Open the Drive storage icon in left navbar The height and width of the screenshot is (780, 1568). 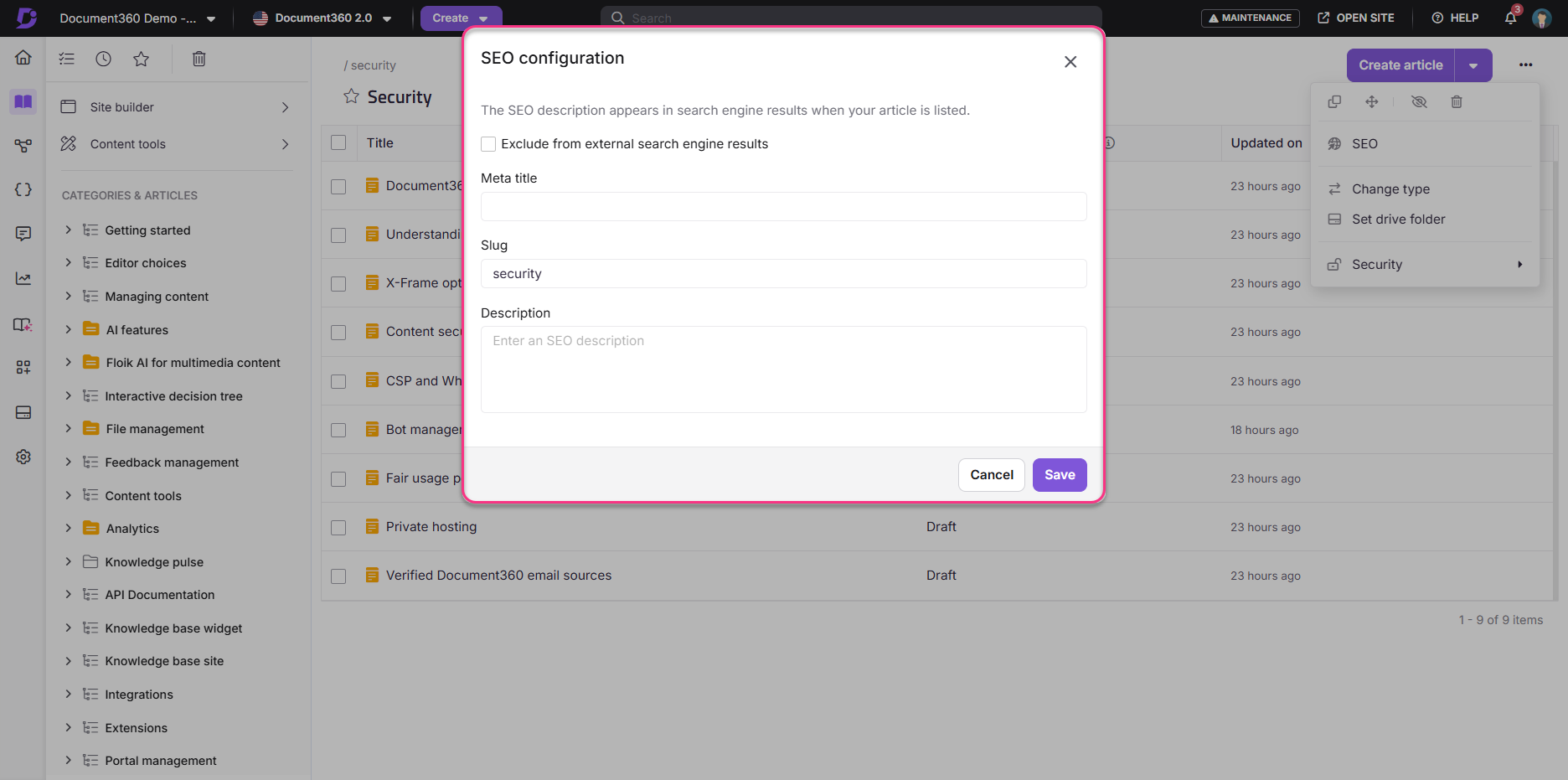pos(23,412)
